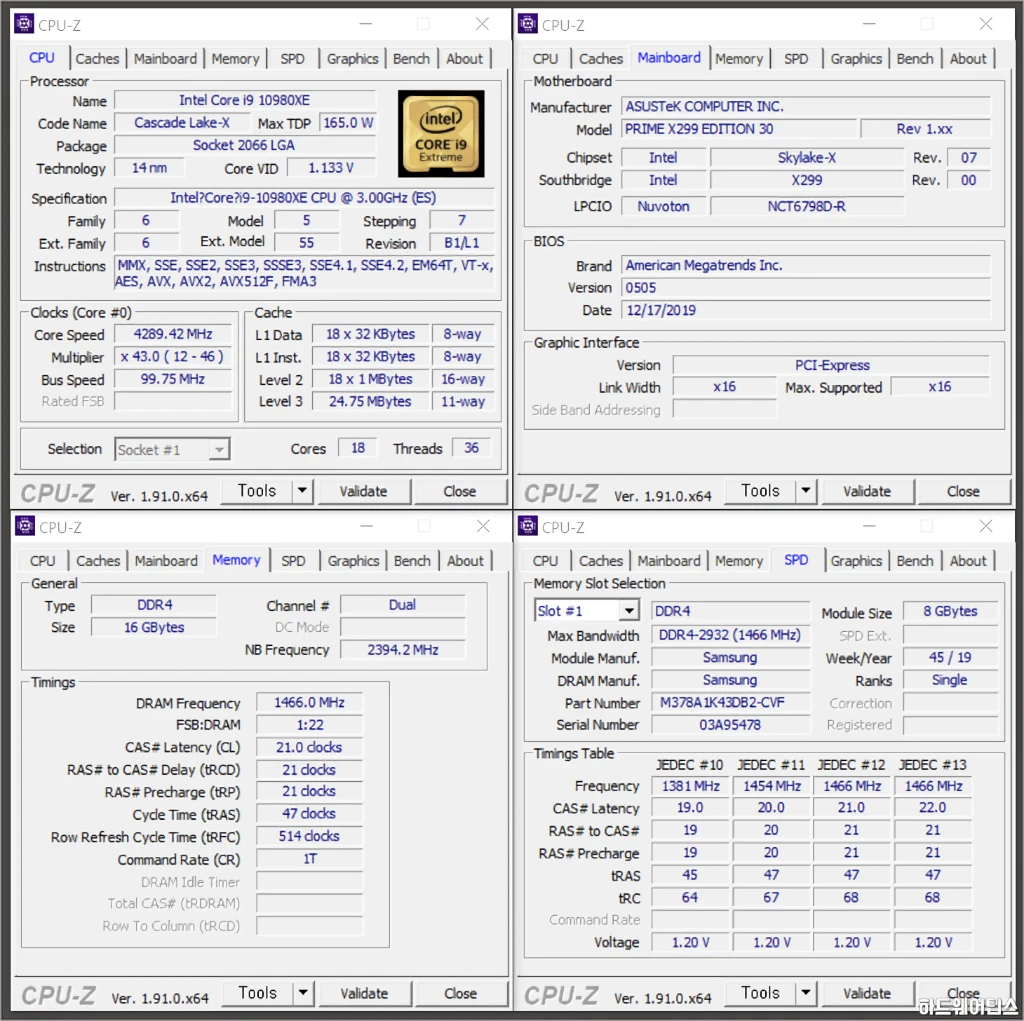Expand the Tools arrow in the Mainboard window
Viewport: 1024px width, 1021px height.
click(x=806, y=491)
